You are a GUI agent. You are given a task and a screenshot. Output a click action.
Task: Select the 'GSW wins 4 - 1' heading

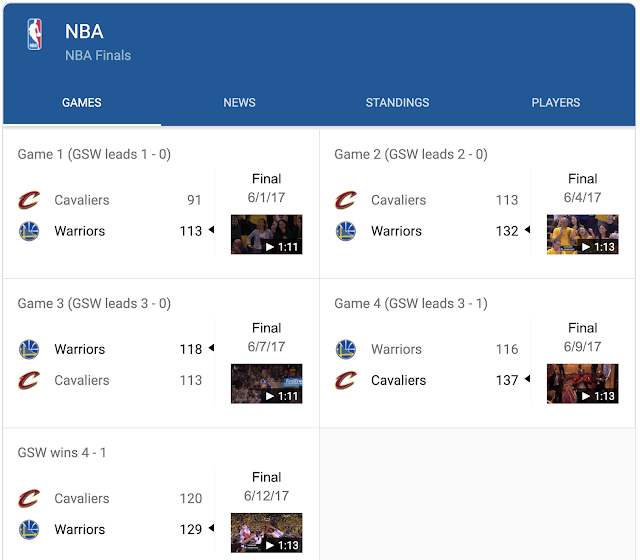(x=62, y=453)
